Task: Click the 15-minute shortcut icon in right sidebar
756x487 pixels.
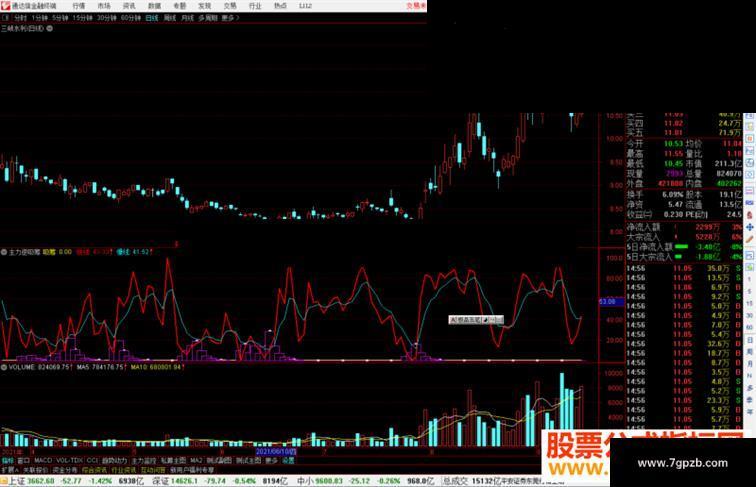Action: click(x=750, y=303)
